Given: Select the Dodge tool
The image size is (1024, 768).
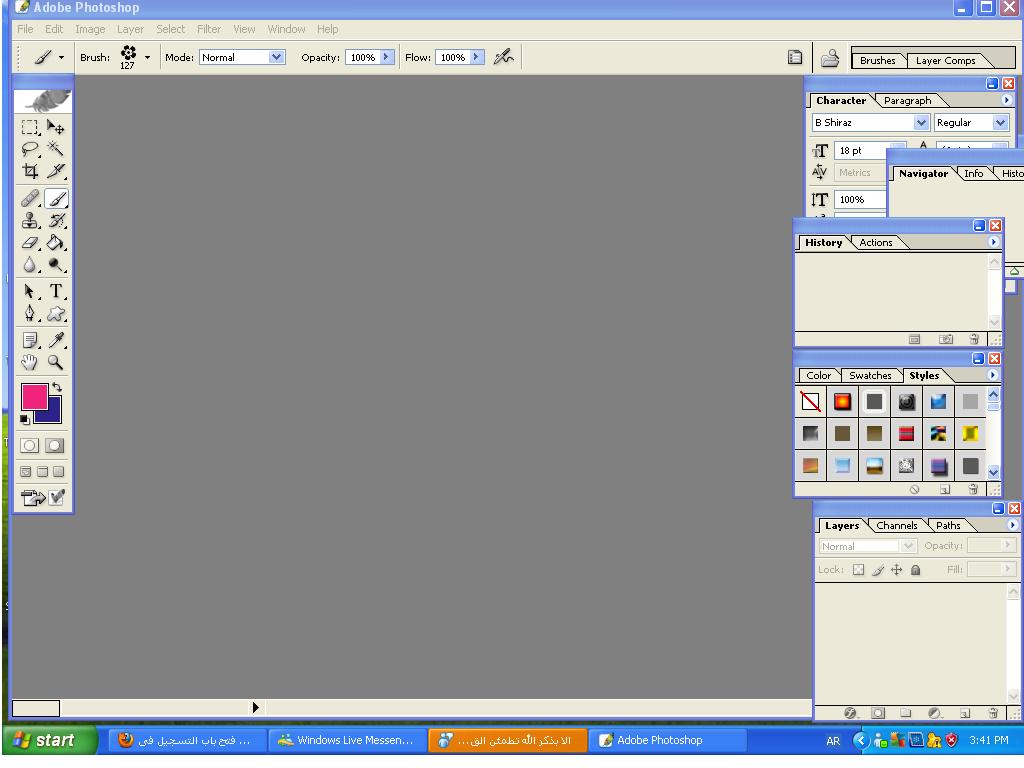Looking at the screenshot, I should [x=56, y=265].
